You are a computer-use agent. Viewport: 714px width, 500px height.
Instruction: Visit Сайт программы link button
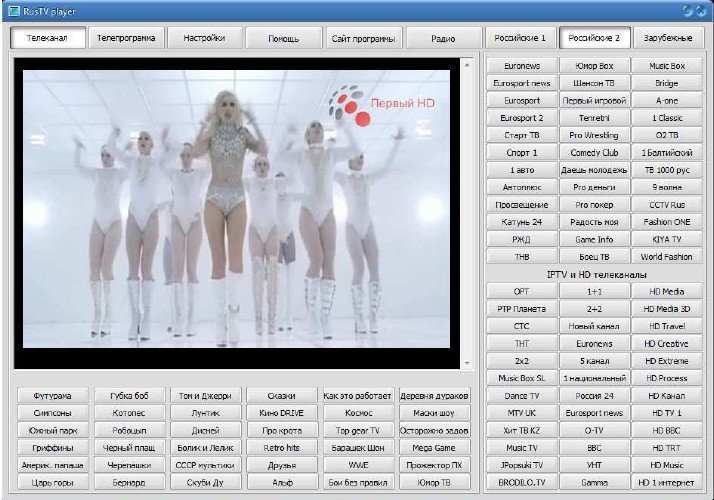pyautogui.click(x=362, y=38)
